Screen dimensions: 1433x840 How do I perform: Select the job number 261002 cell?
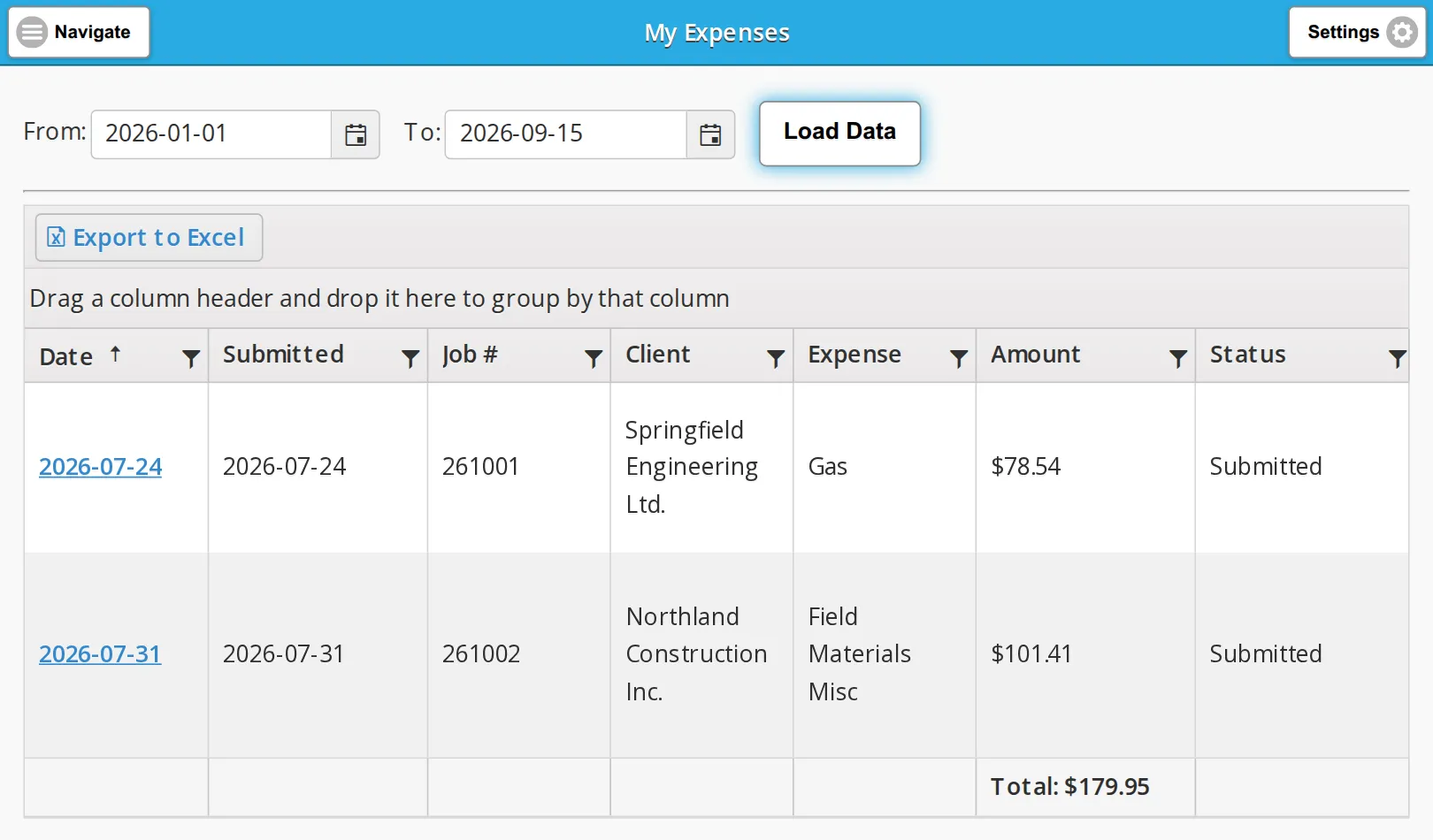pos(519,655)
